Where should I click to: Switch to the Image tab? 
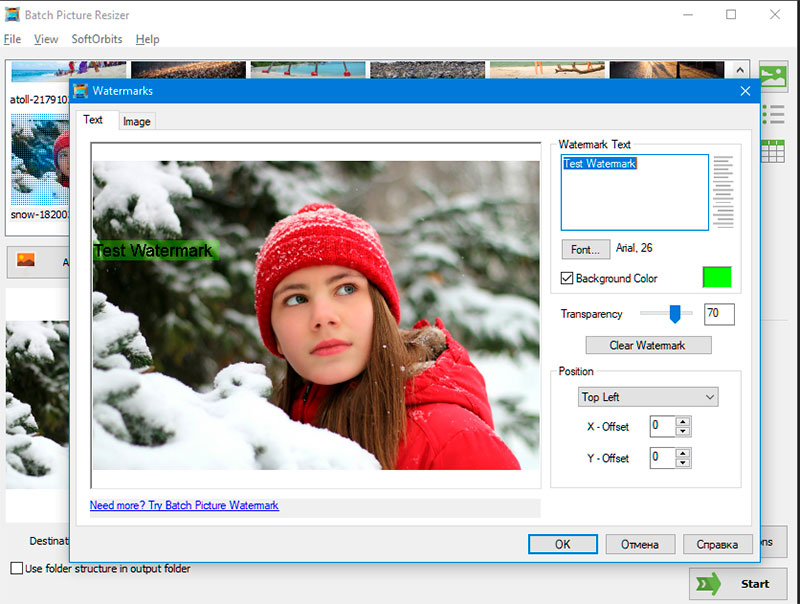pyautogui.click(x=137, y=121)
